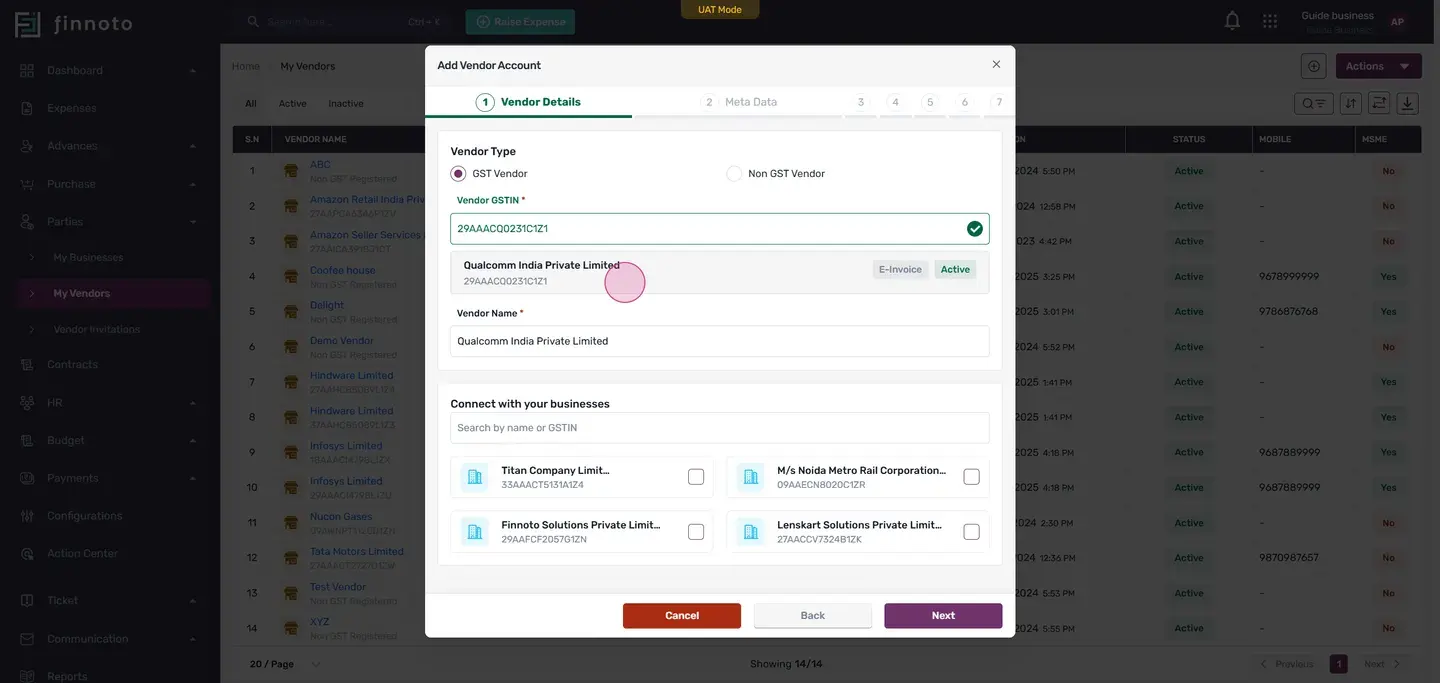The height and width of the screenshot is (683, 1440).
Task: Check the M/s Noida Metro Rail checkbox
Action: 971,477
